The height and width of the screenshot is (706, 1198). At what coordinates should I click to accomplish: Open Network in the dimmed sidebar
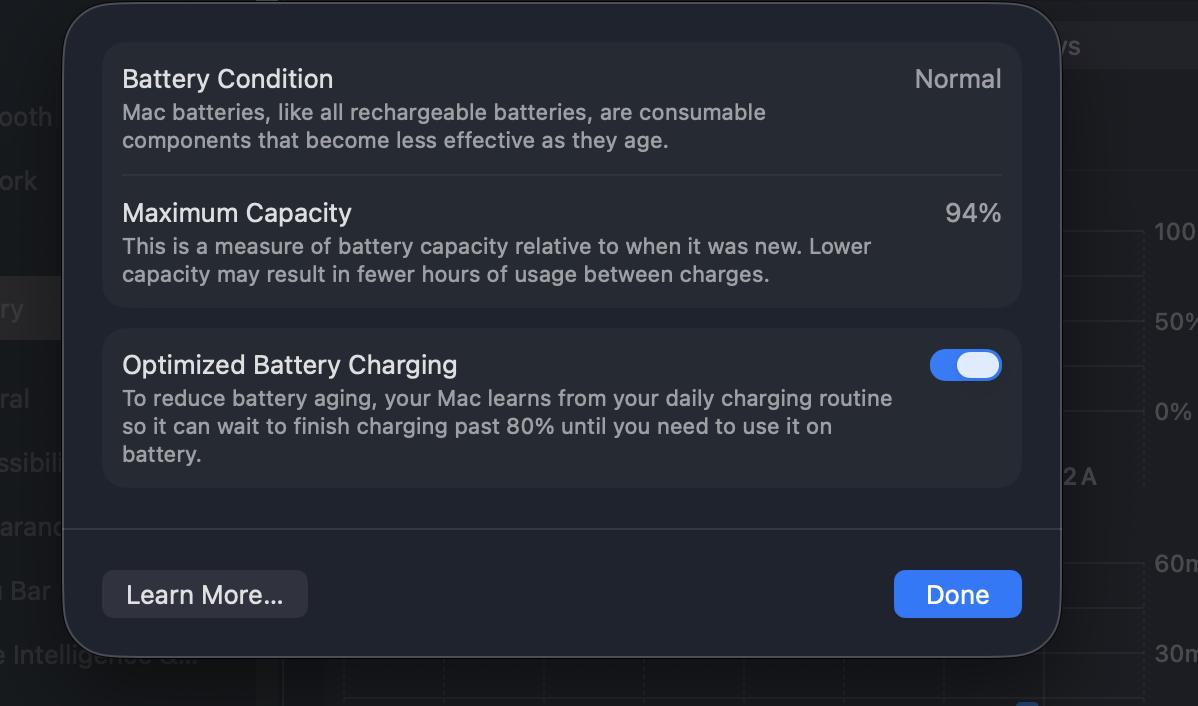pyautogui.click(x=22, y=181)
